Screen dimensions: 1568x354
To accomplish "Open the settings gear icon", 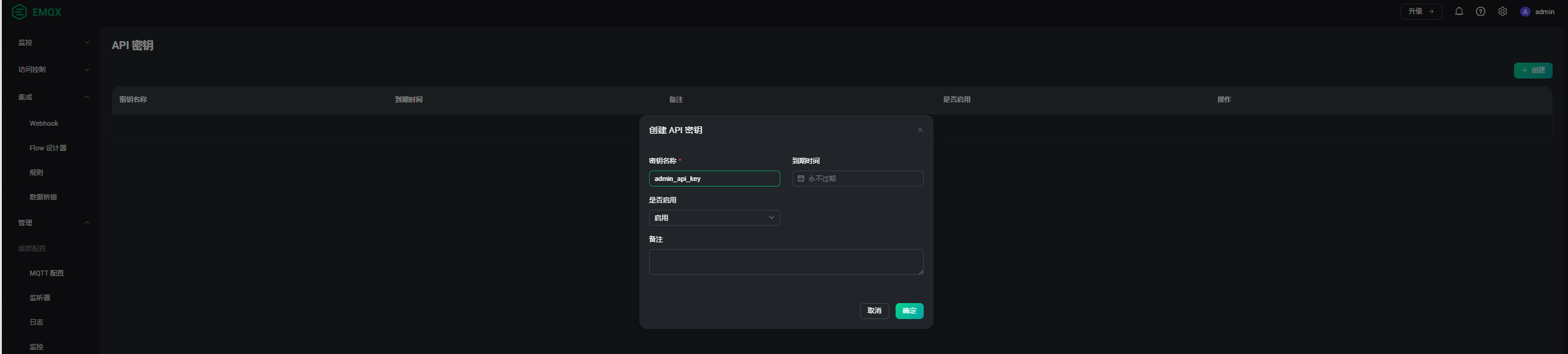I will tap(1502, 12).
